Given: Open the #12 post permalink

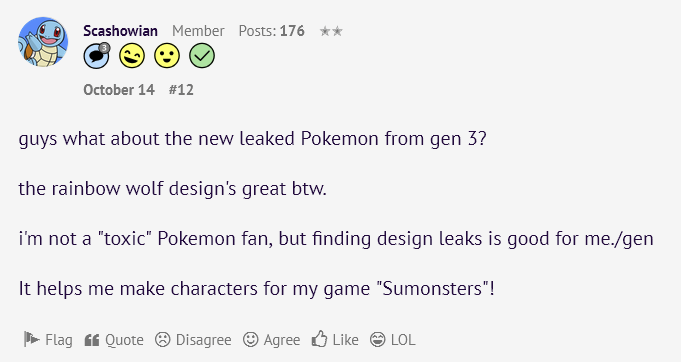Looking at the screenshot, I should pyautogui.click(x=181, y=90).
